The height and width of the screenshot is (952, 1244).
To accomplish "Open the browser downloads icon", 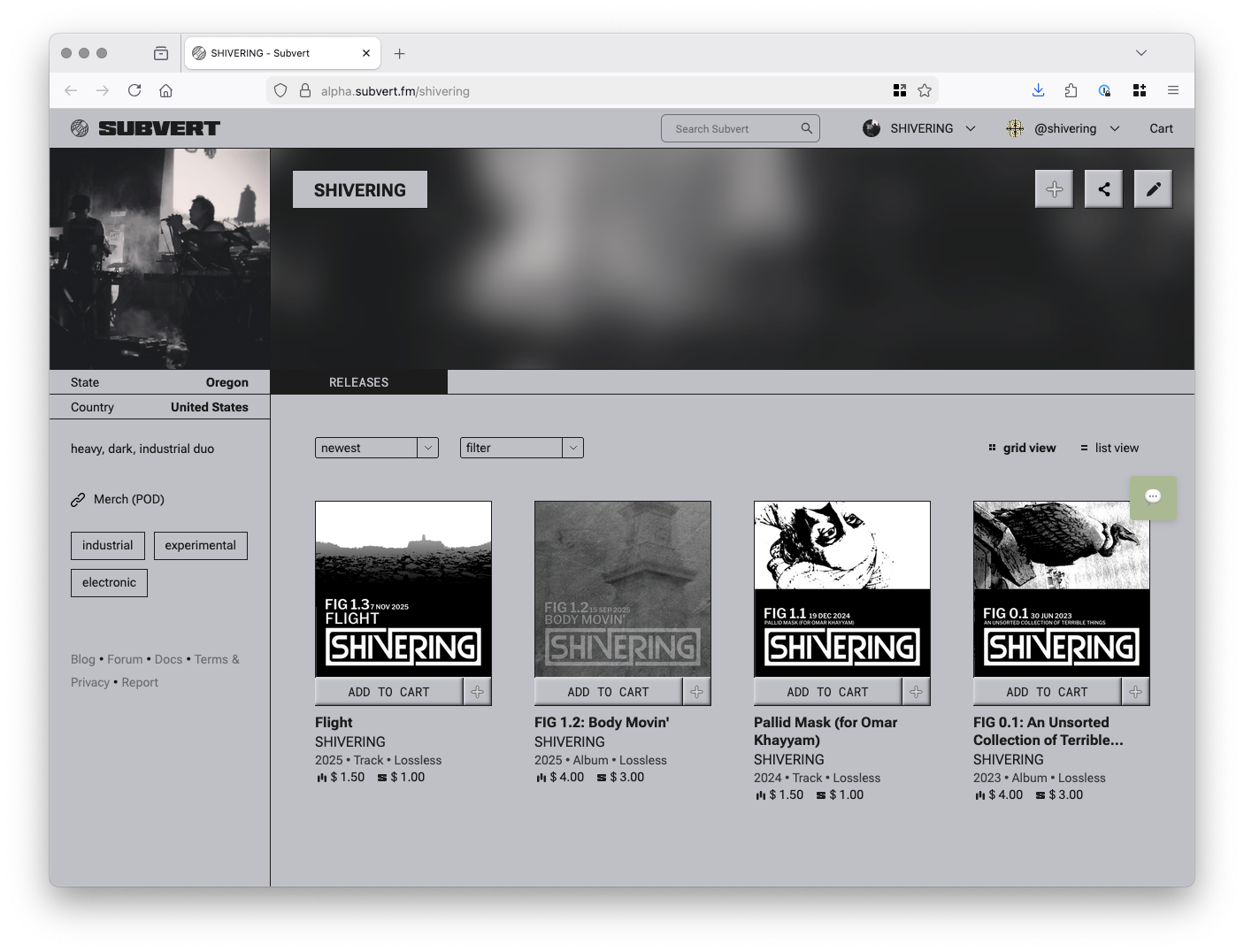I will [1038, 90].
